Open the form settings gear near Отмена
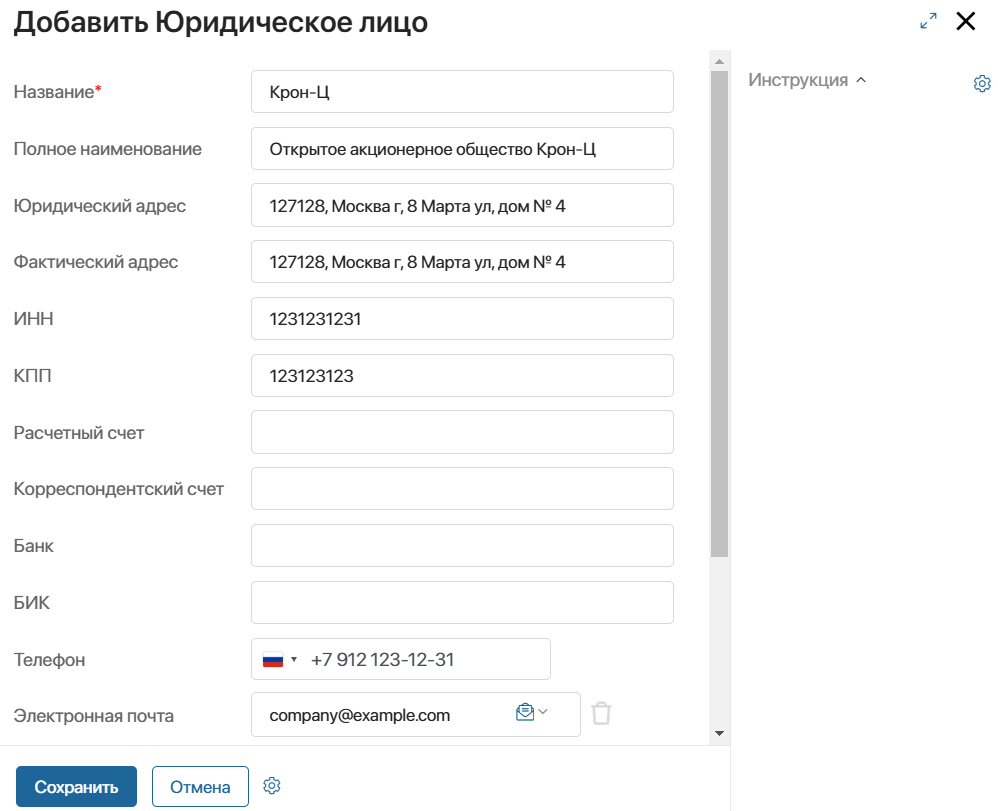The height and width of the screenshot is (811, 998). click(272, 786)
